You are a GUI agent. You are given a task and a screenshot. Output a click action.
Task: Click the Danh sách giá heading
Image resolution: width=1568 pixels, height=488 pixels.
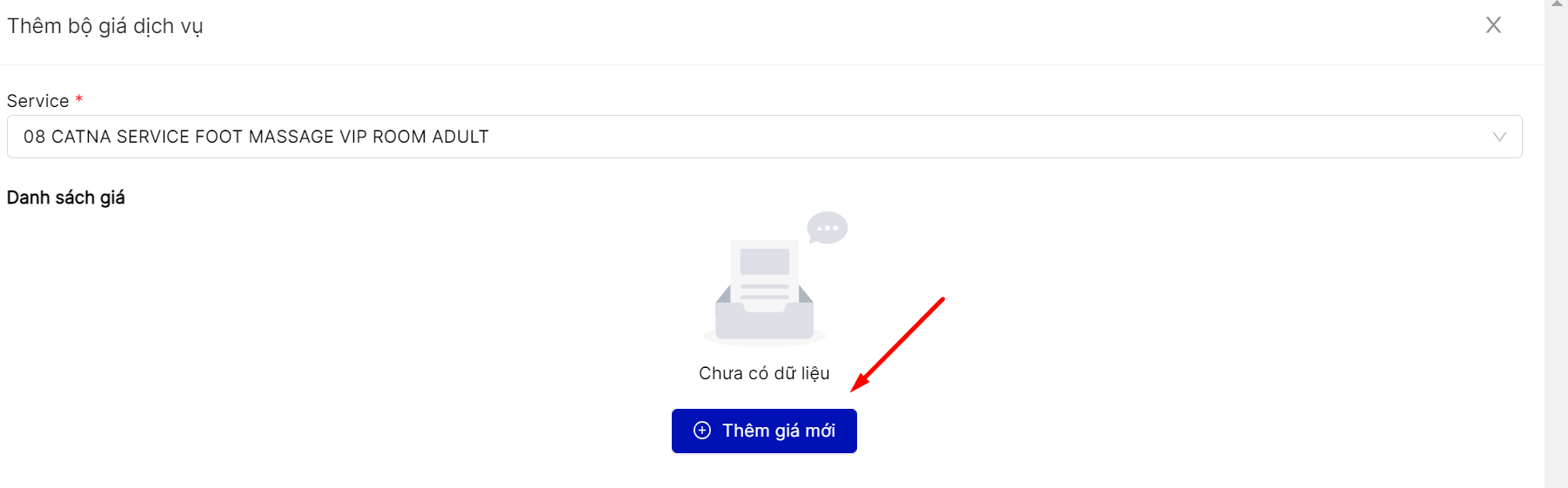coord(66,197)
